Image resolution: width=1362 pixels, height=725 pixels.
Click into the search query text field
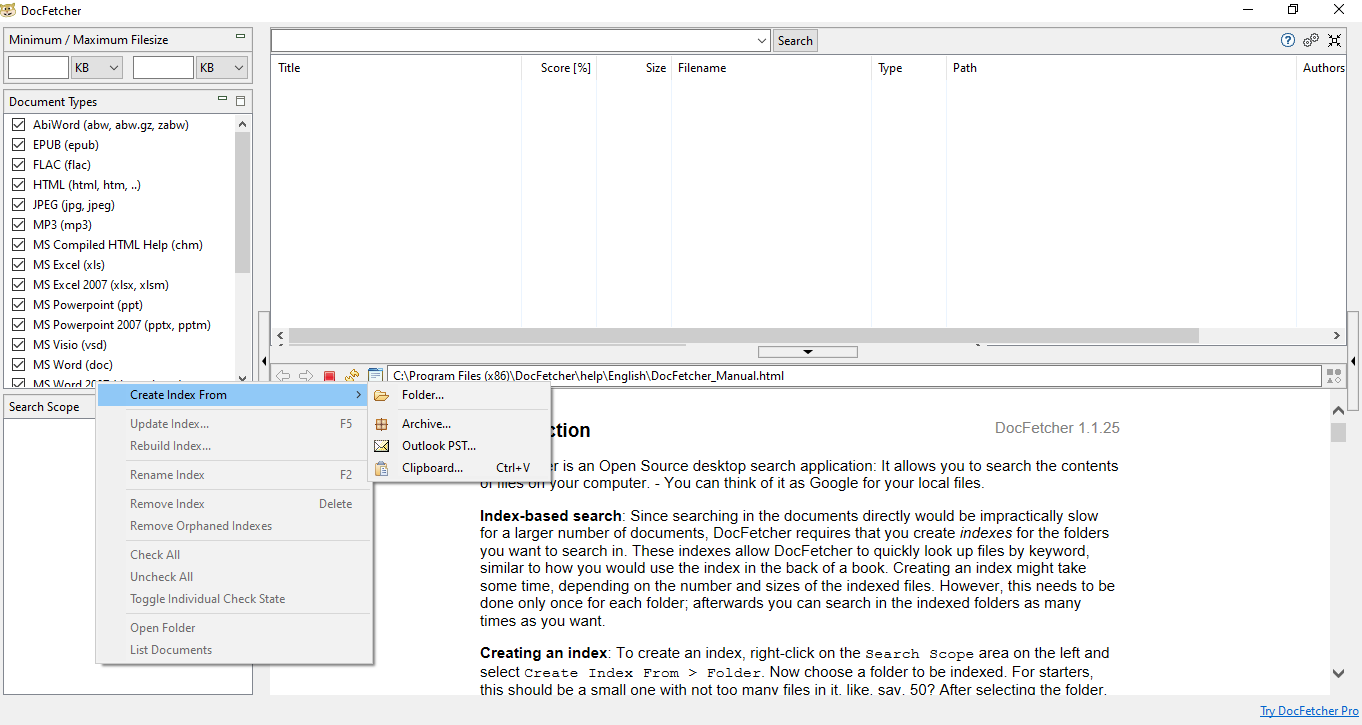(512, 41)
